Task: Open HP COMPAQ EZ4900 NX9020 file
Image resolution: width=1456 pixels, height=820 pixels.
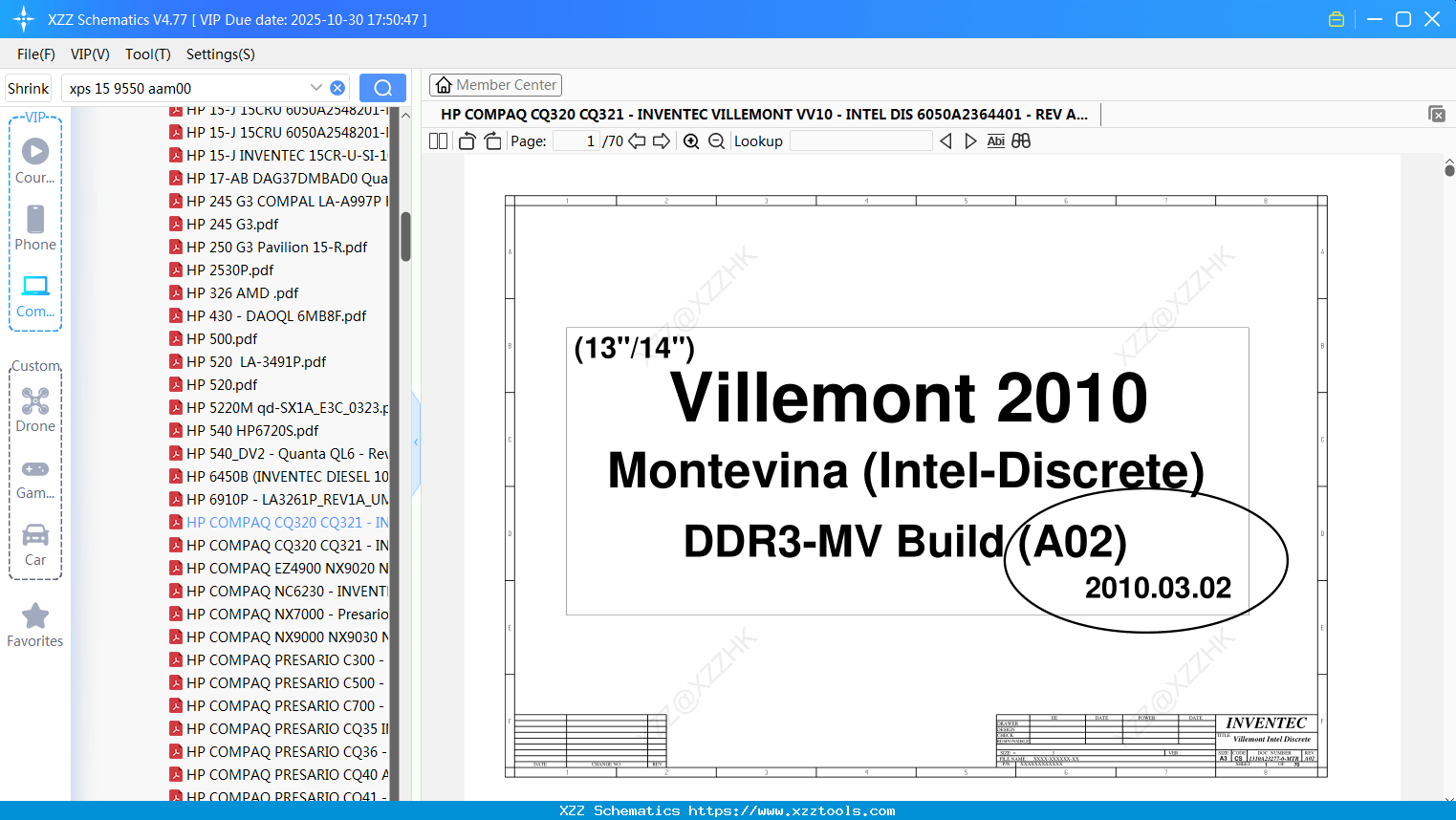Action: click(278, 568)
